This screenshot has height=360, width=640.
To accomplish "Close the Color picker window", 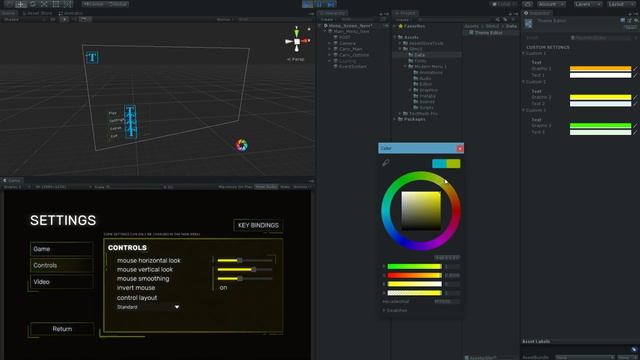I will [460, 149].
